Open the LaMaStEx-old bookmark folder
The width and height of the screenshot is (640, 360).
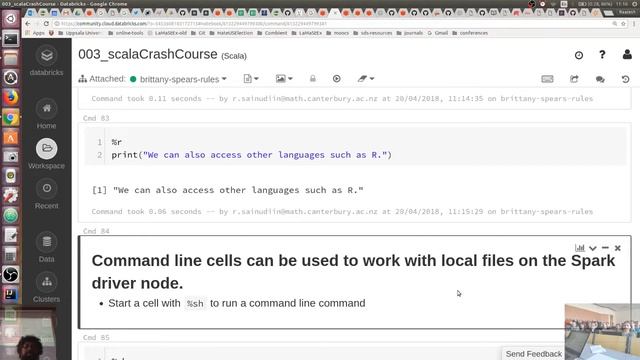(x=167, y=33)
